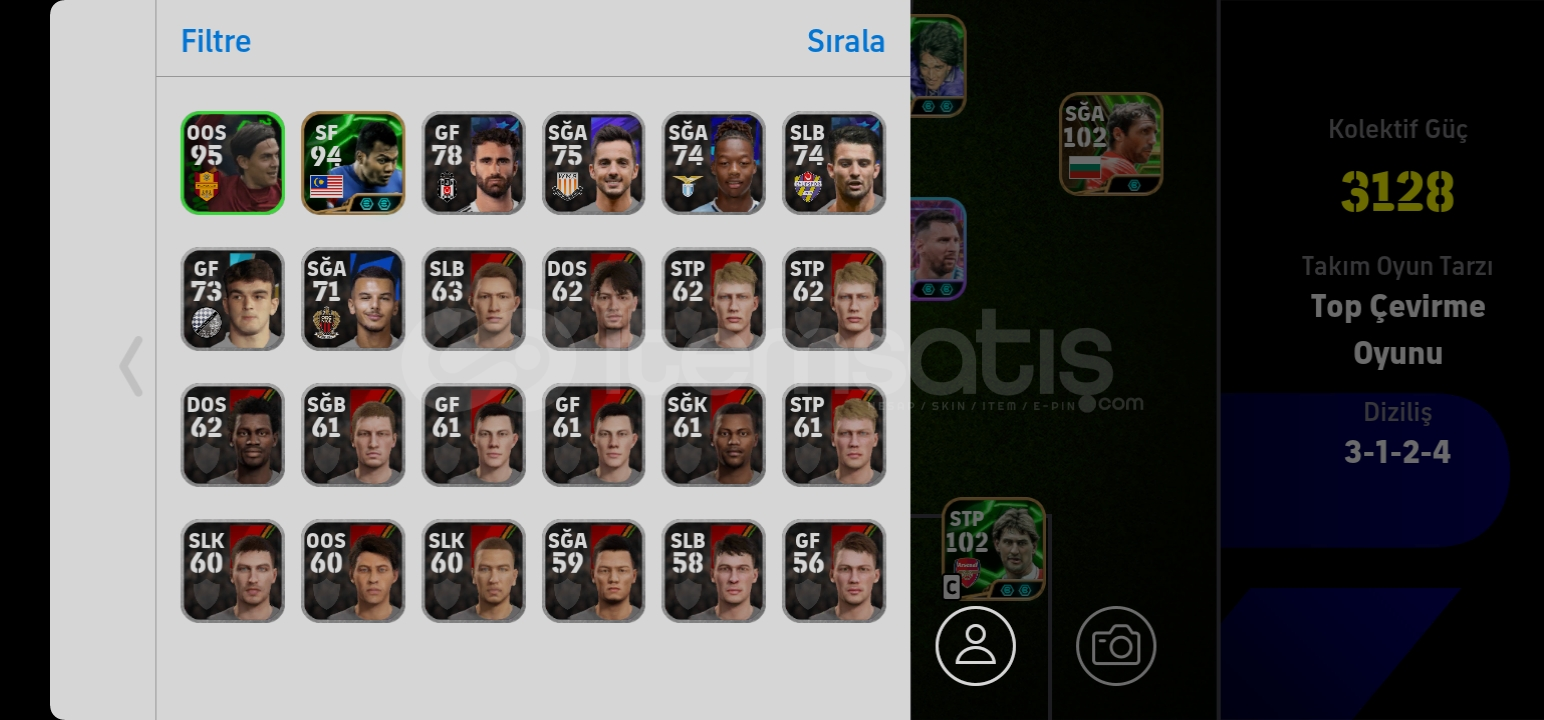Select the SĞA 102 player on pitch
Viewport: 1544px width, 720px height.
[1111, 144]
